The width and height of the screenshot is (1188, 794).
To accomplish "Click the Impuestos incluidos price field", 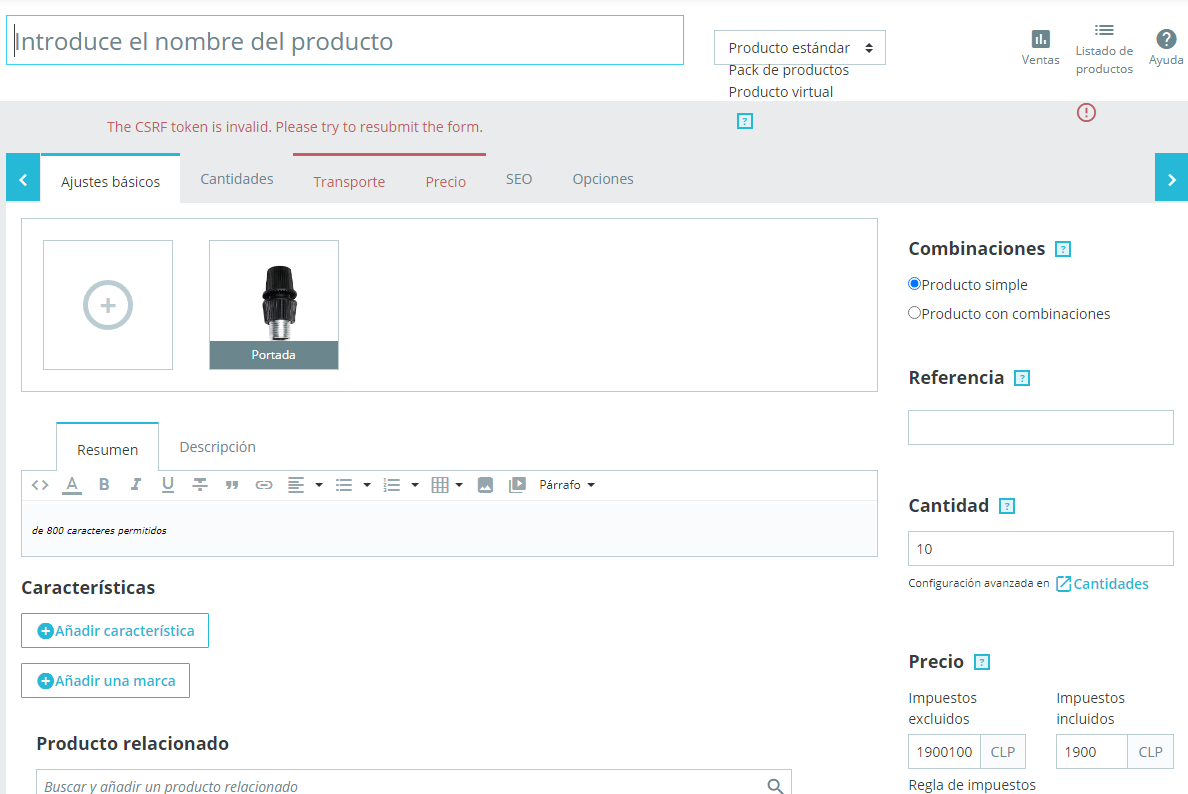I will pos(1092,752).
